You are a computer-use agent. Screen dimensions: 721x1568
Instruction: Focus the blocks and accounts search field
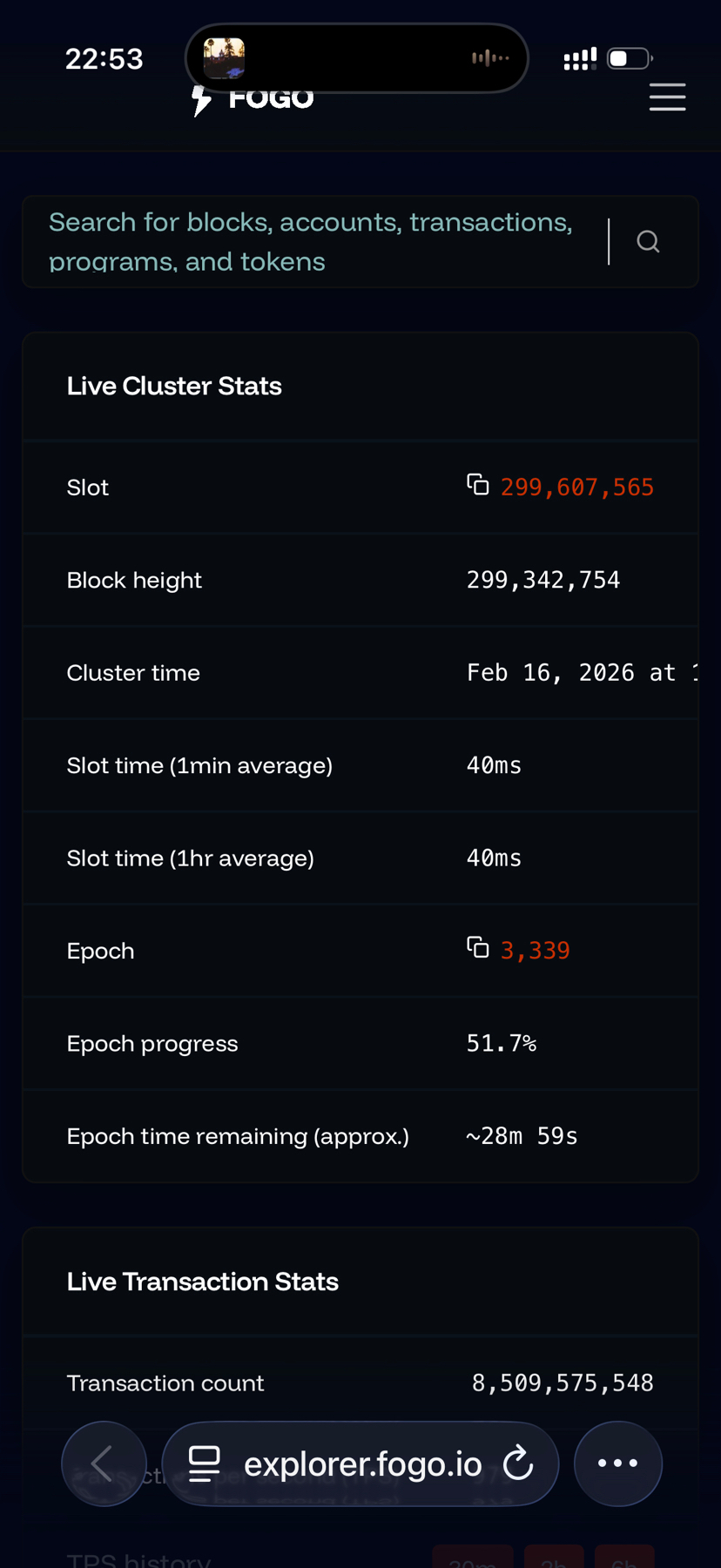pos(313,241)
